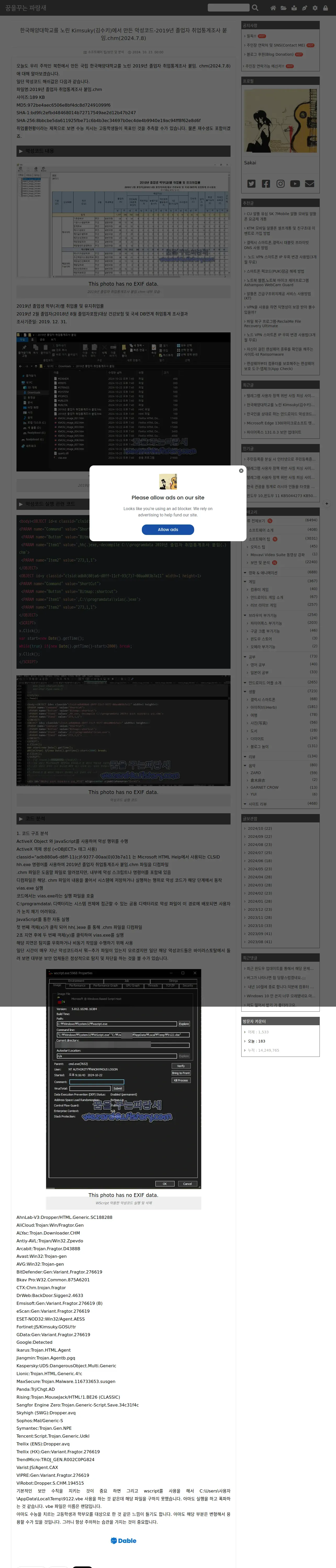Click the article title heading
The image size is (336, 1568).
123,33
